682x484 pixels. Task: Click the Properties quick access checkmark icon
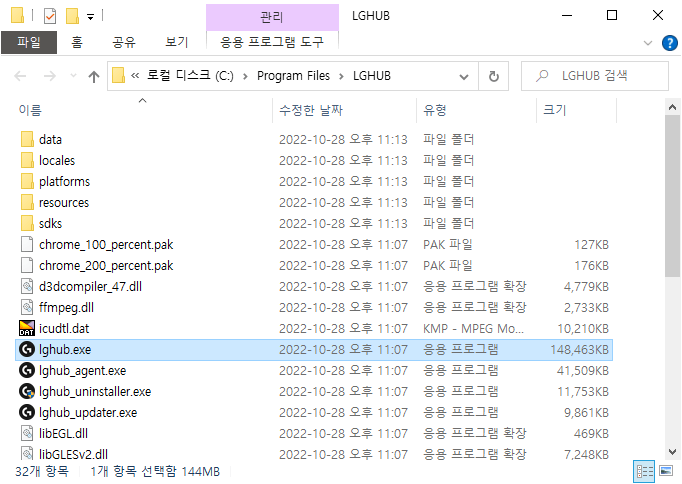tap(50, 17)
